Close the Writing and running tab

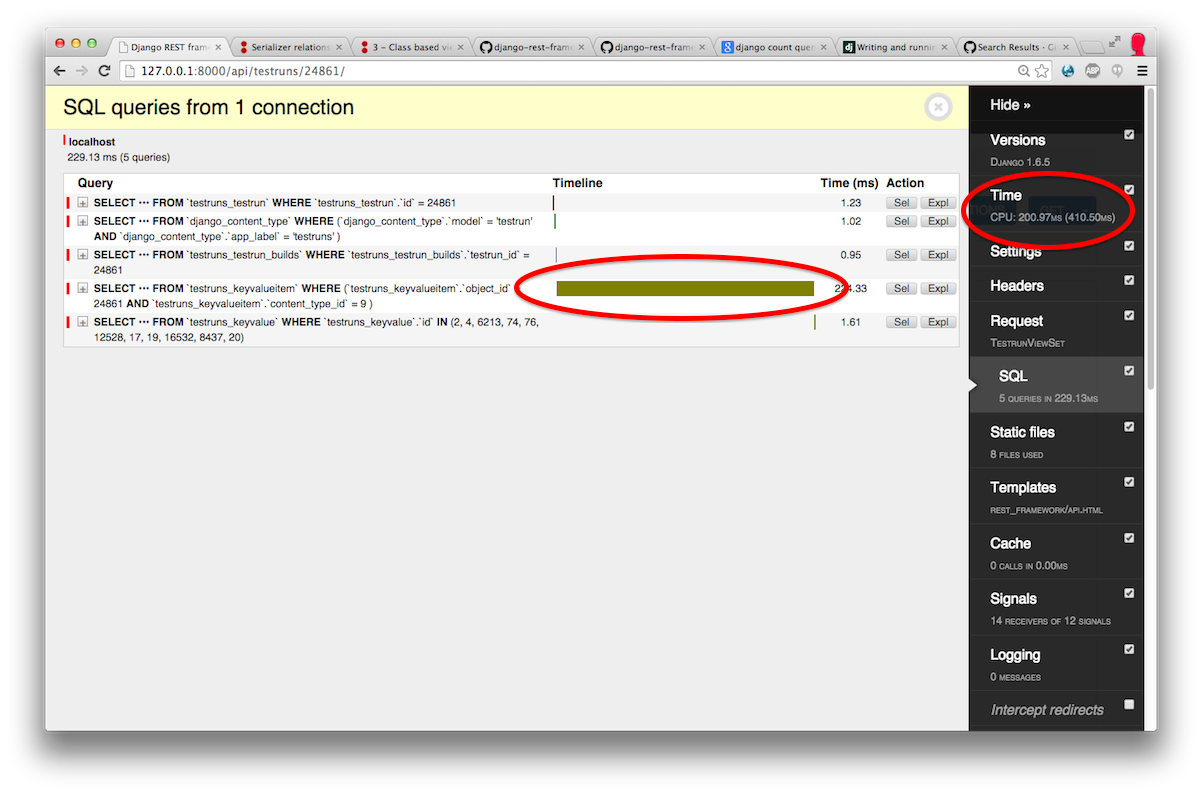coord(944,47)
